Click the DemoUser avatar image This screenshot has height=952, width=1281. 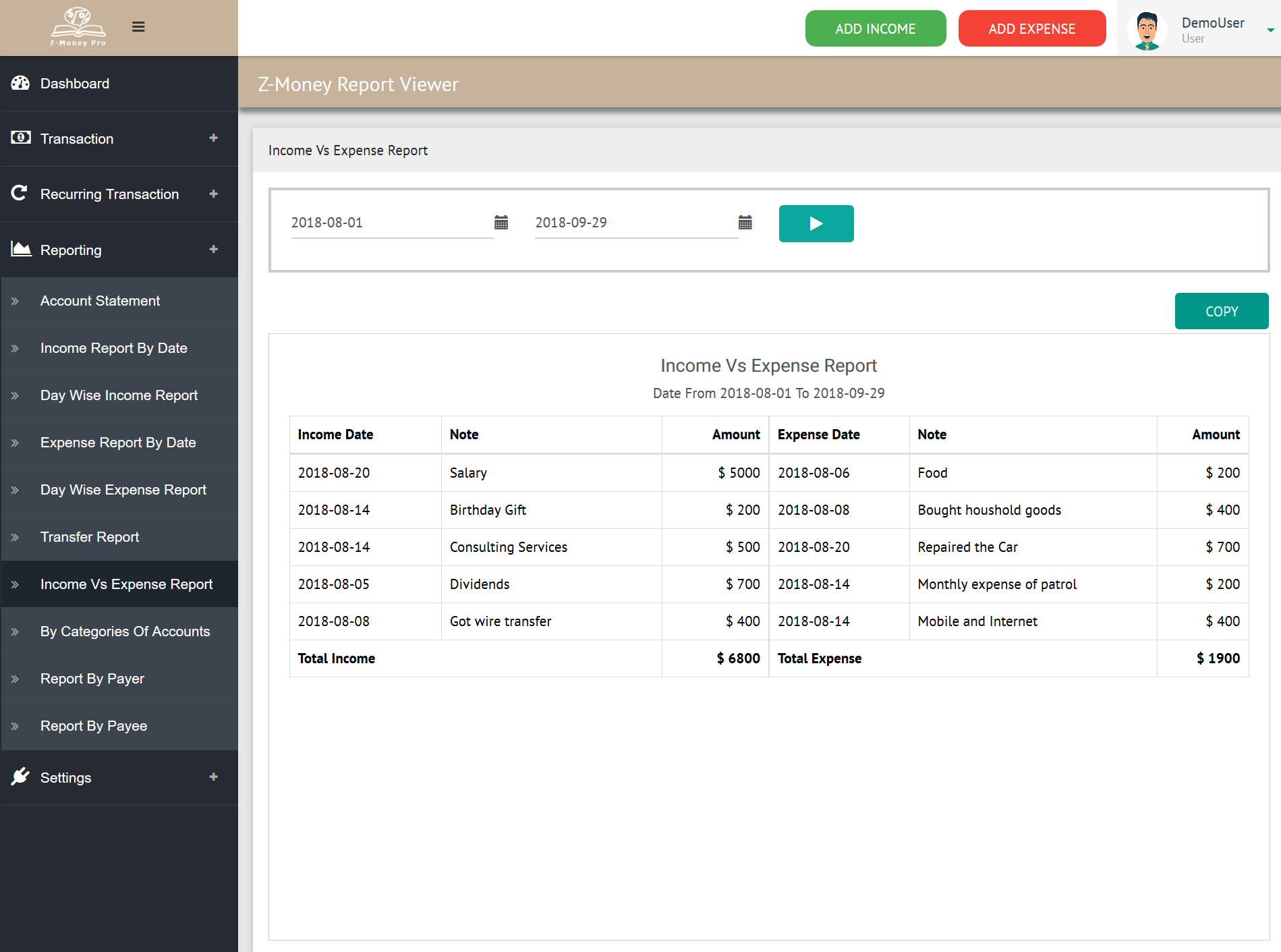coord(1147,30)
